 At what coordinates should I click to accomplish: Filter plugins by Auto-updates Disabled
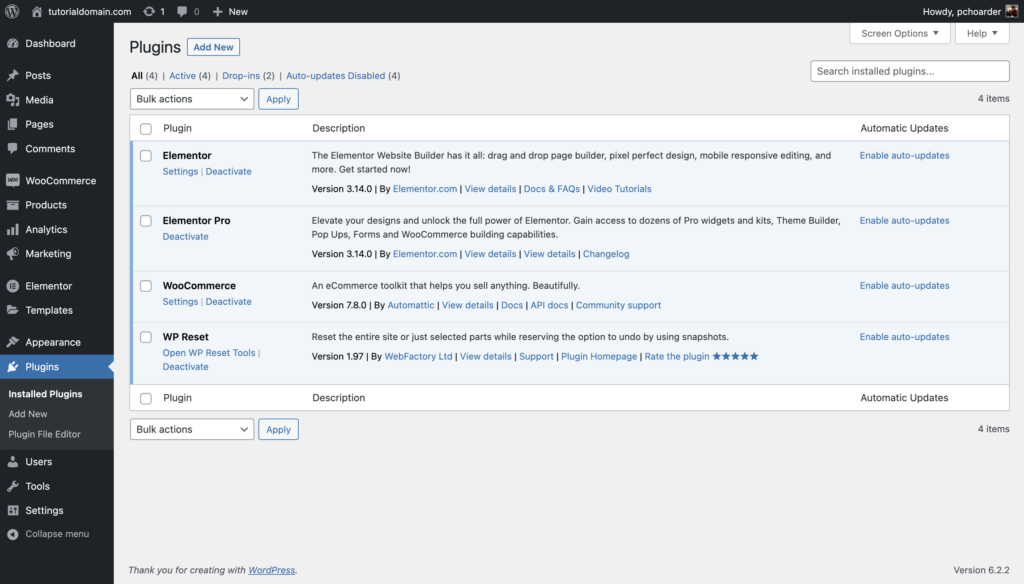tap(336, 76)
